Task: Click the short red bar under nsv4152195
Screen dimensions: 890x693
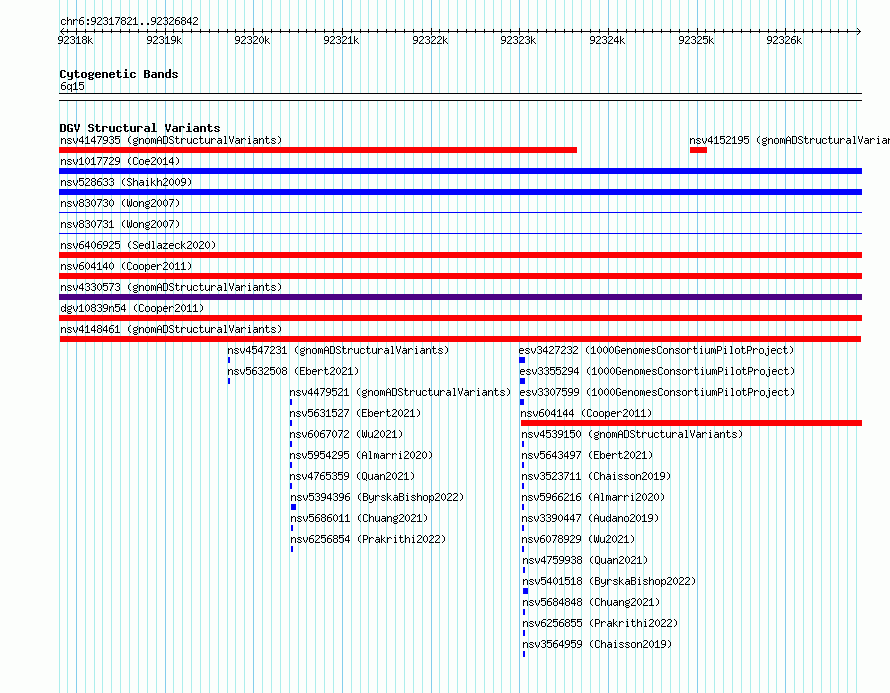Action: tap(698, 150)
